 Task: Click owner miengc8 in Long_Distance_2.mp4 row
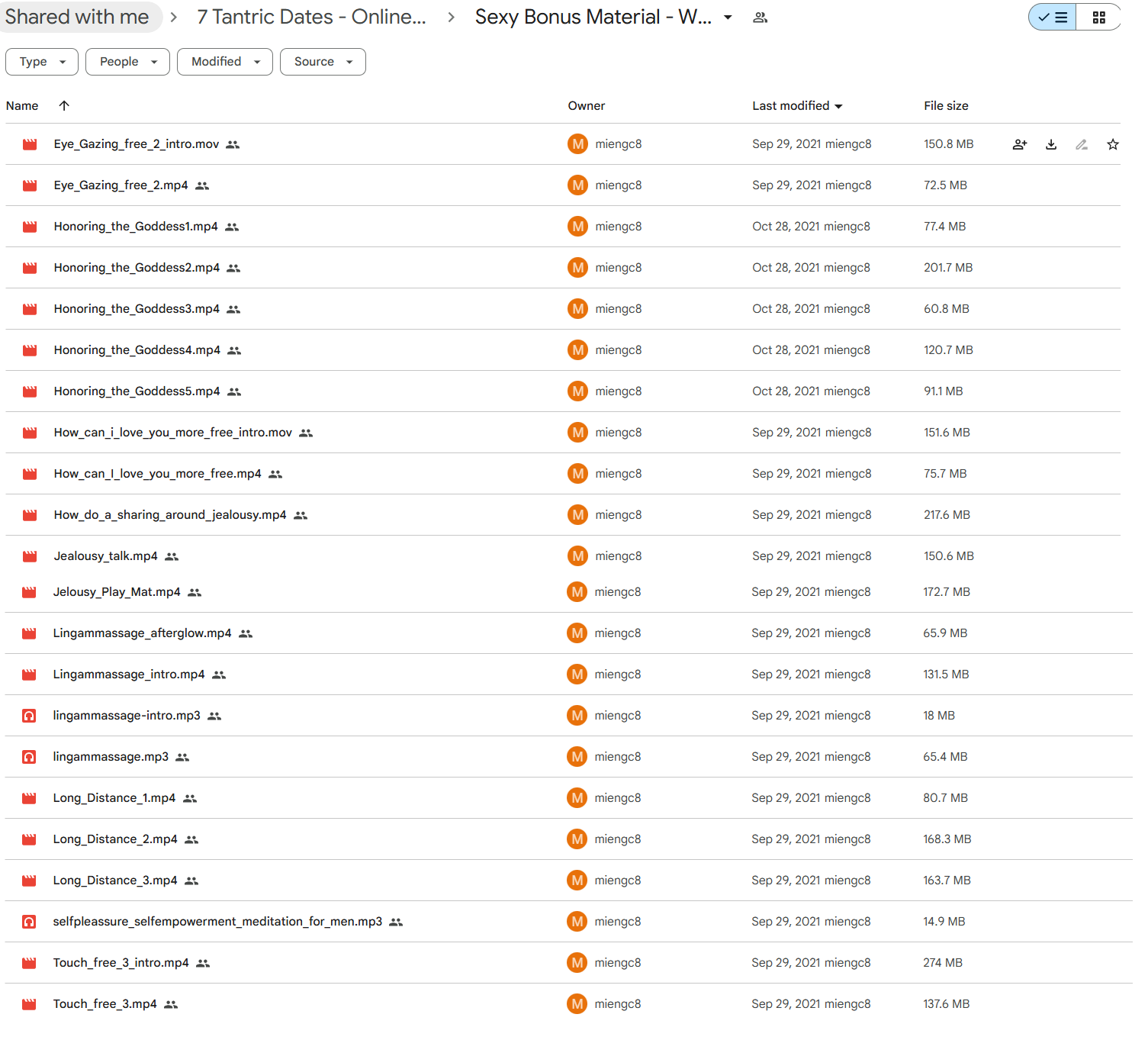618,839
